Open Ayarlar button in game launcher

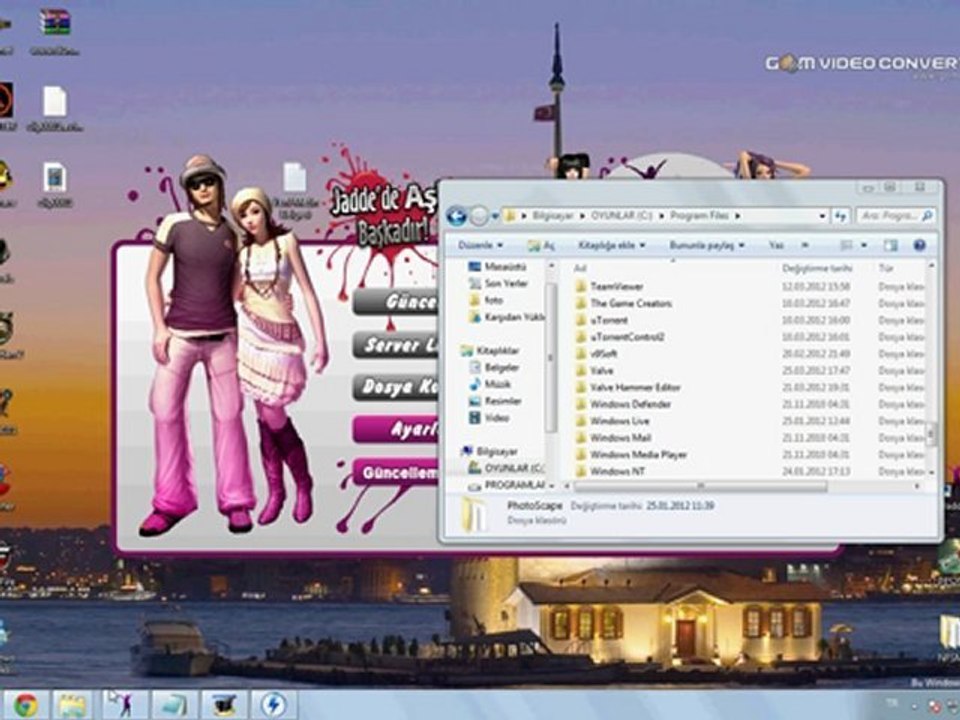point(396,430)
